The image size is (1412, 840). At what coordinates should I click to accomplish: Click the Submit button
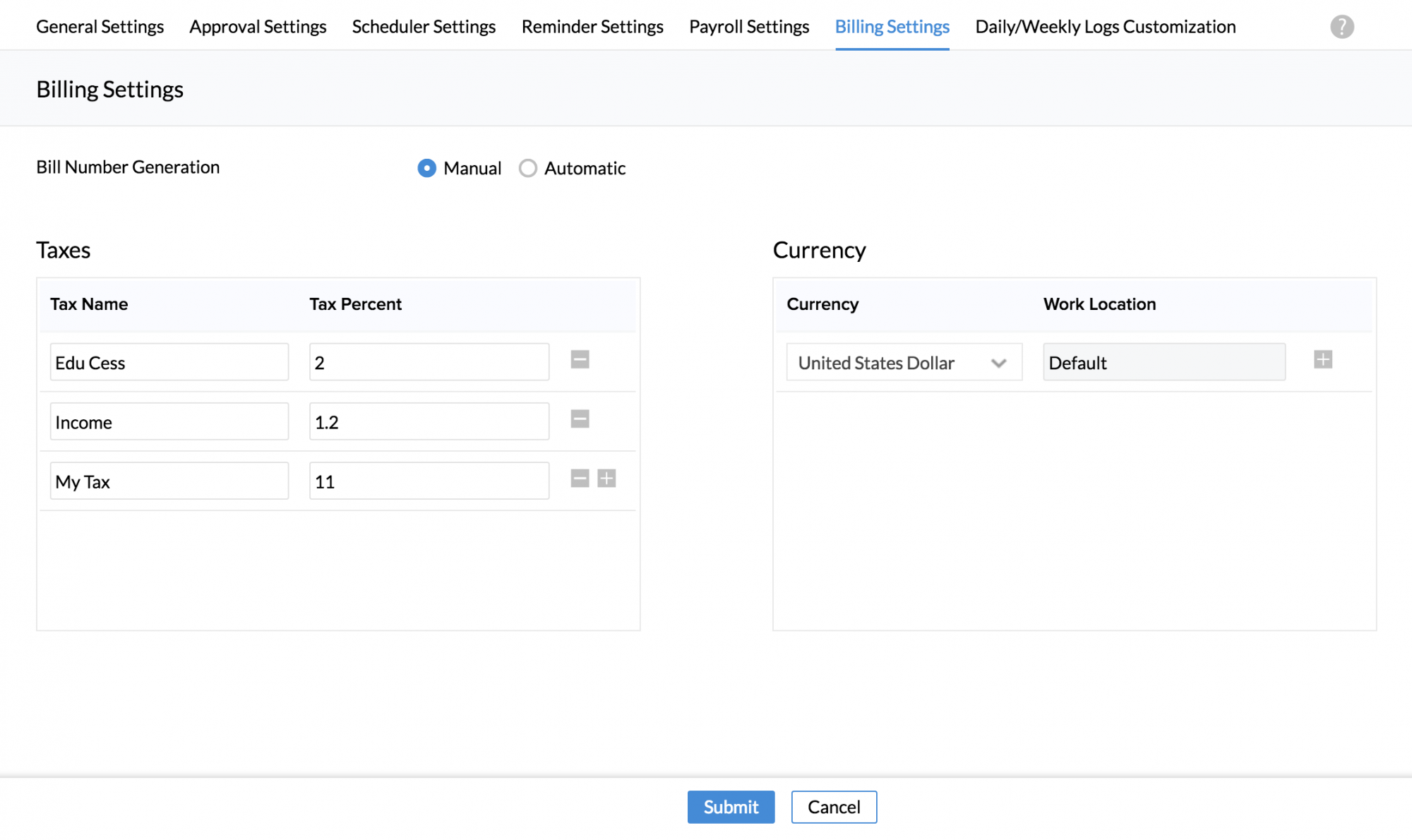coord(731,807)
